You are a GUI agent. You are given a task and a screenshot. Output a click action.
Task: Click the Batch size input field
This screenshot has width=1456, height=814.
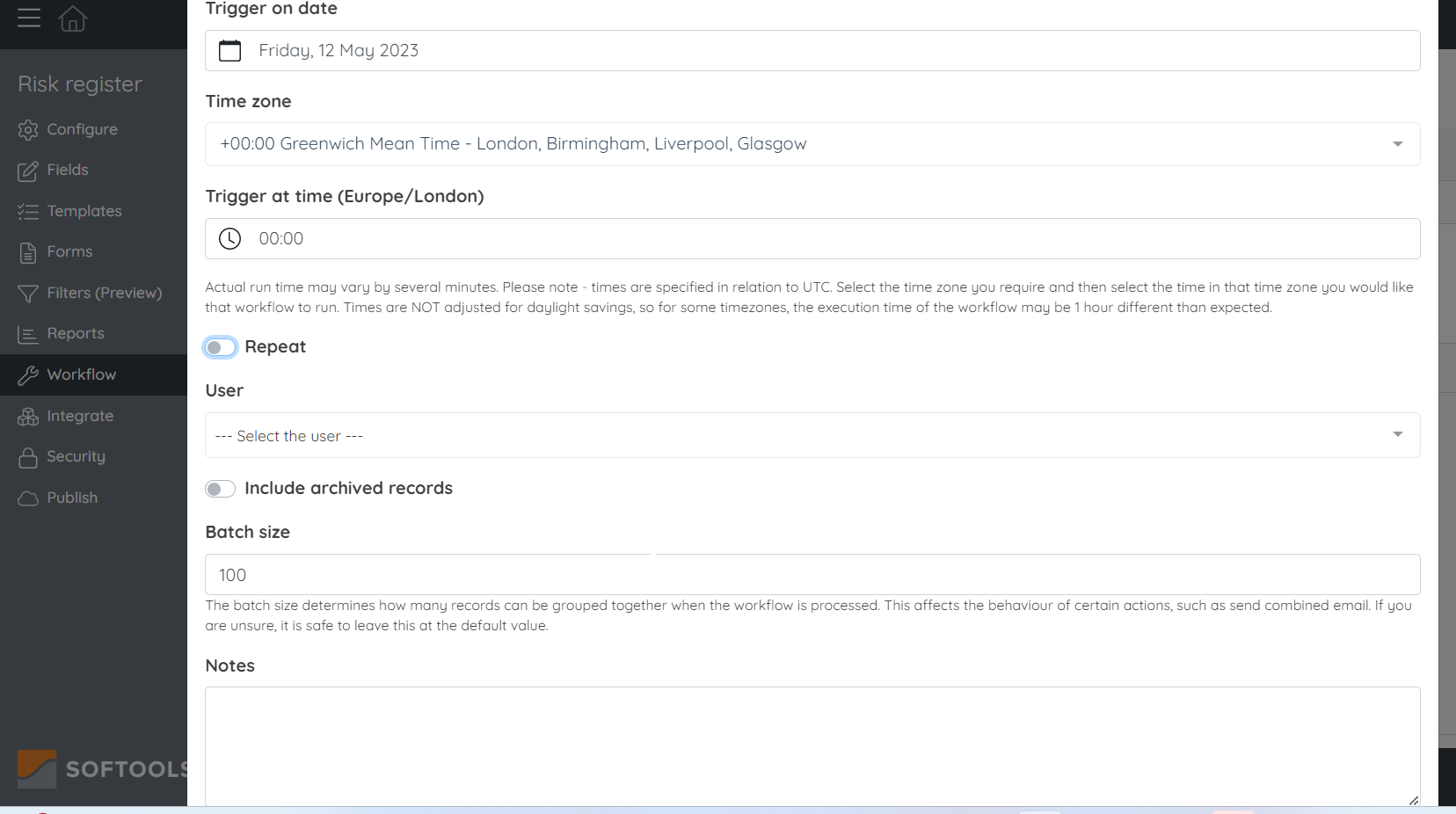coord(812,575)
